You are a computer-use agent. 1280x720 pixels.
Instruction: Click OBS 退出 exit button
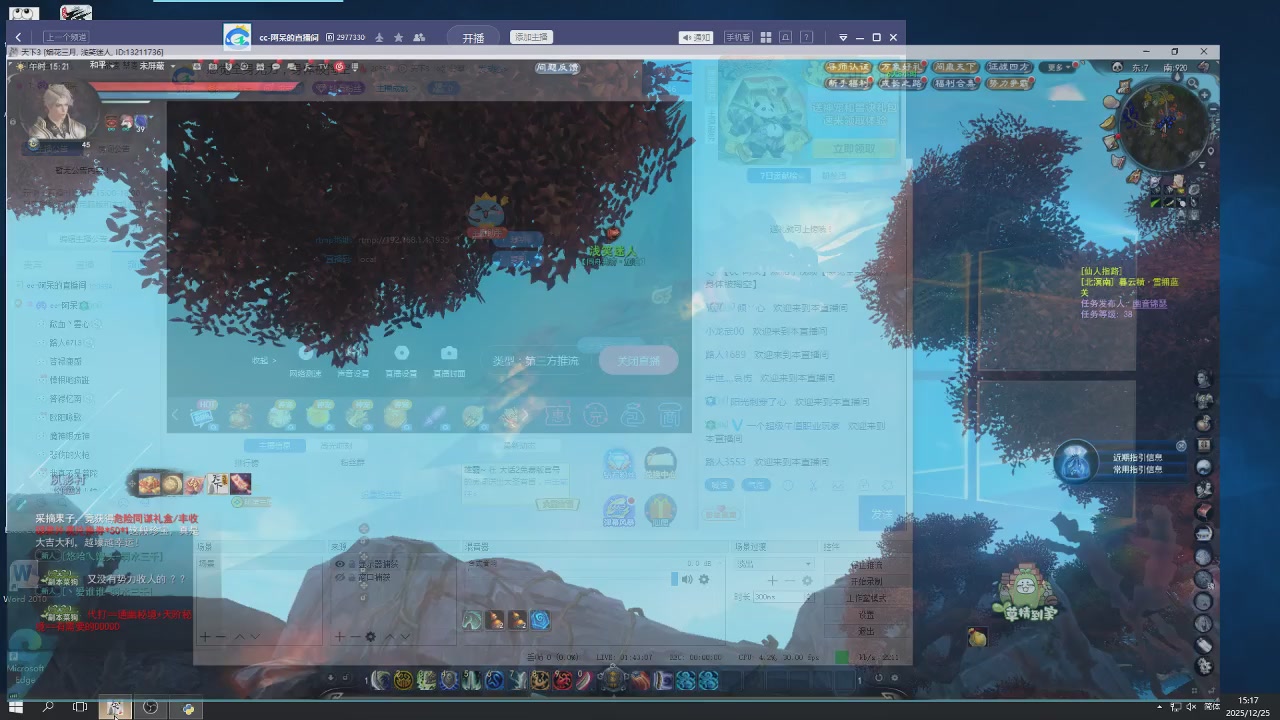pyautogui.click(x=866, y=631)
